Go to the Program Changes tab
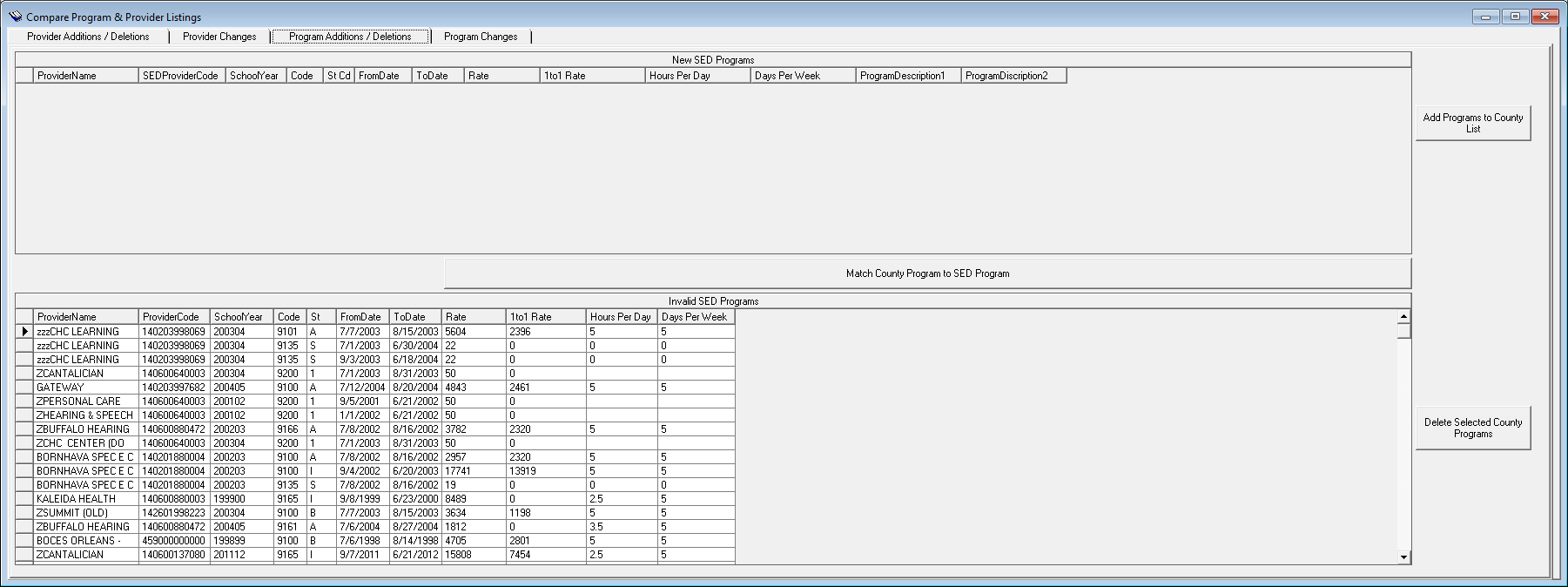The image size is (1568, 587). tap(481, 37)
